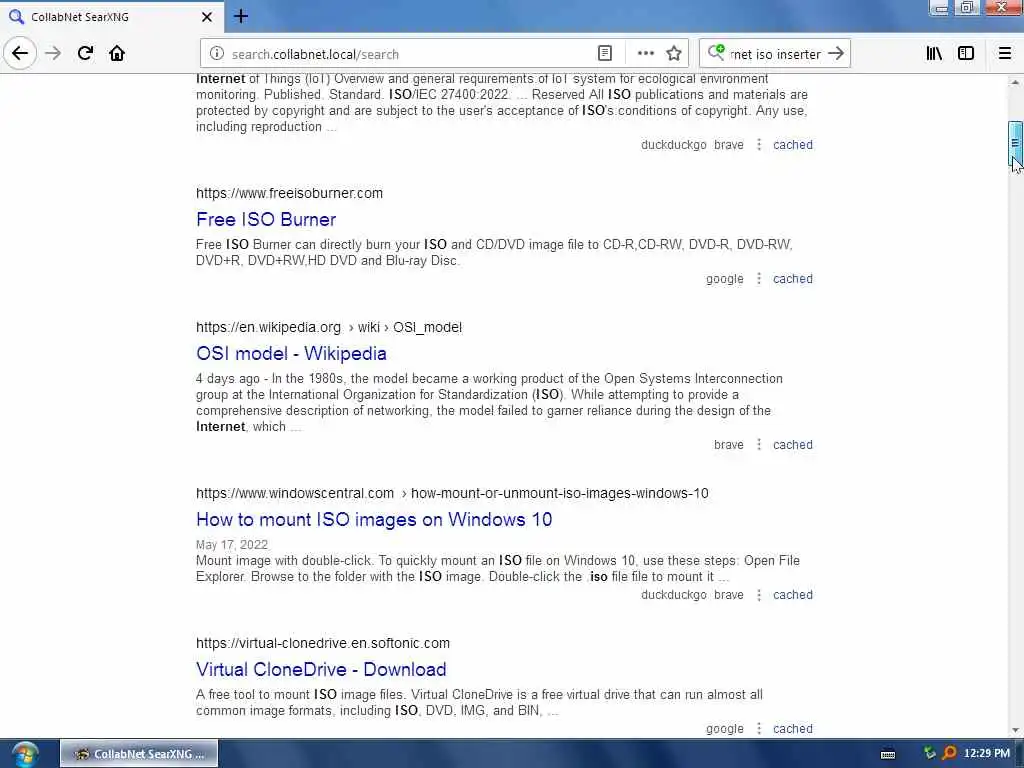Show site information icon in address bar
The height and width of the screenshot is (768, 1024).
pos(217,54)
